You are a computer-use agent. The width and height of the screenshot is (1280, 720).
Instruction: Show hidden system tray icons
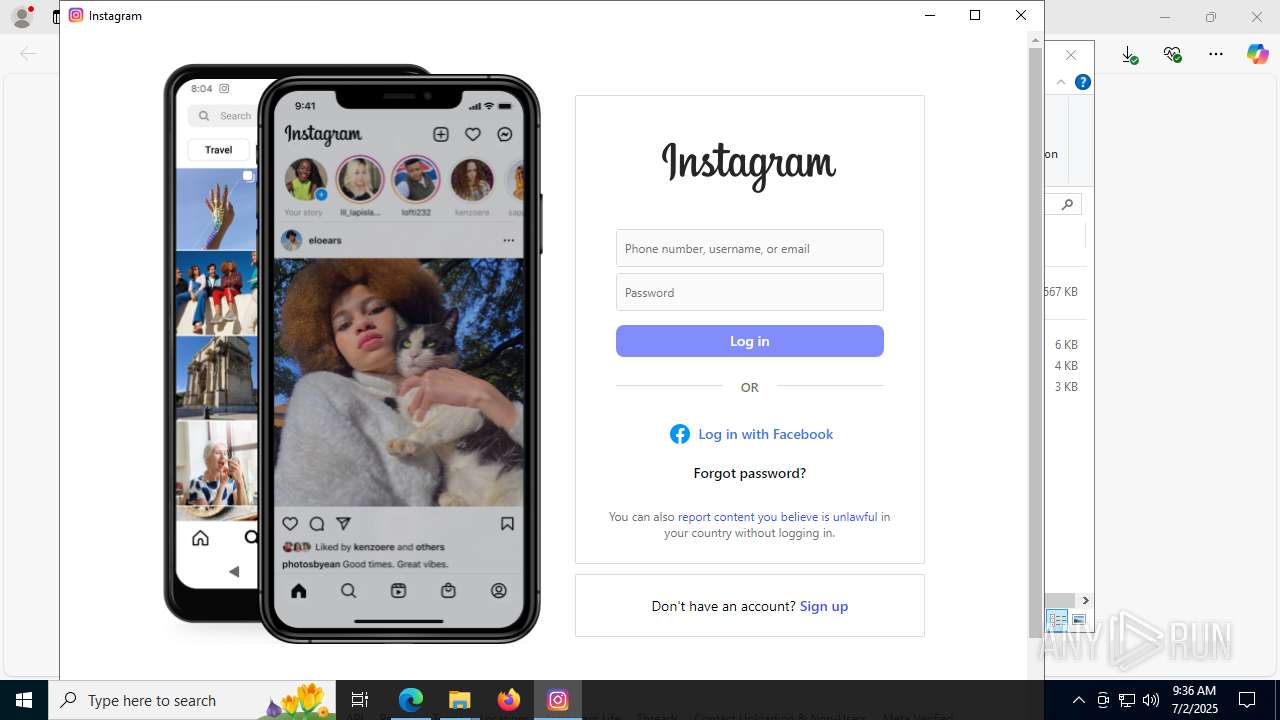click(x=1078, y=700)
